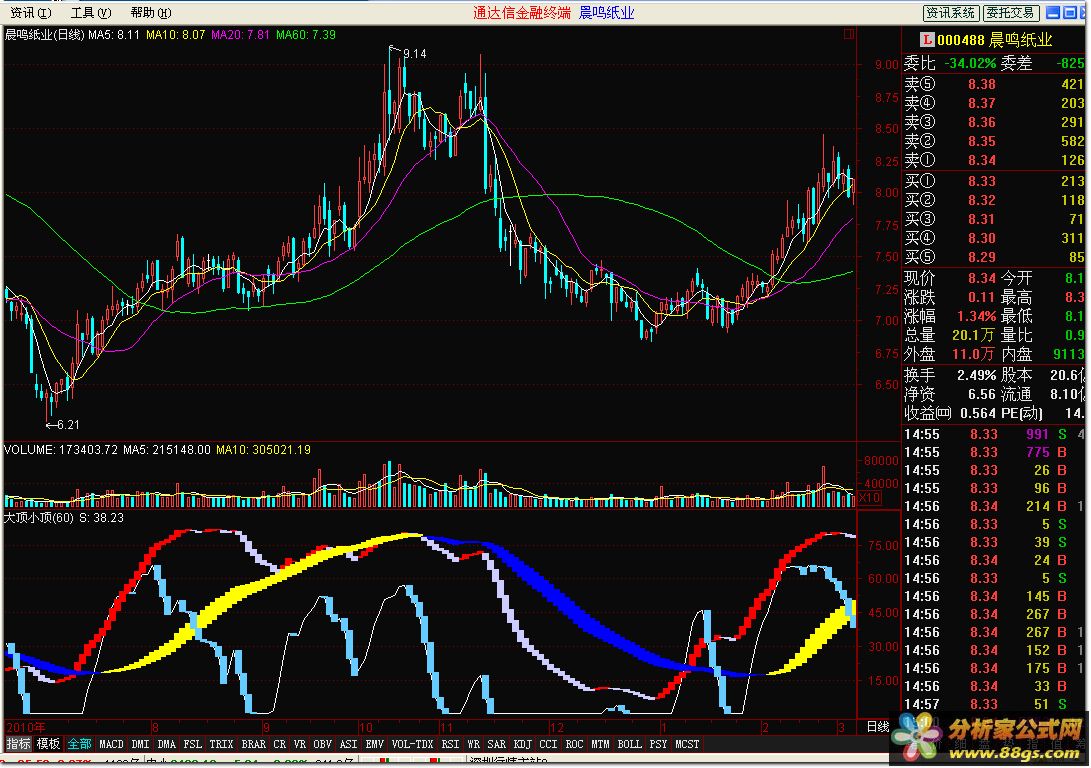Click the 卖① 8.34 order row

tap(994, 160)
